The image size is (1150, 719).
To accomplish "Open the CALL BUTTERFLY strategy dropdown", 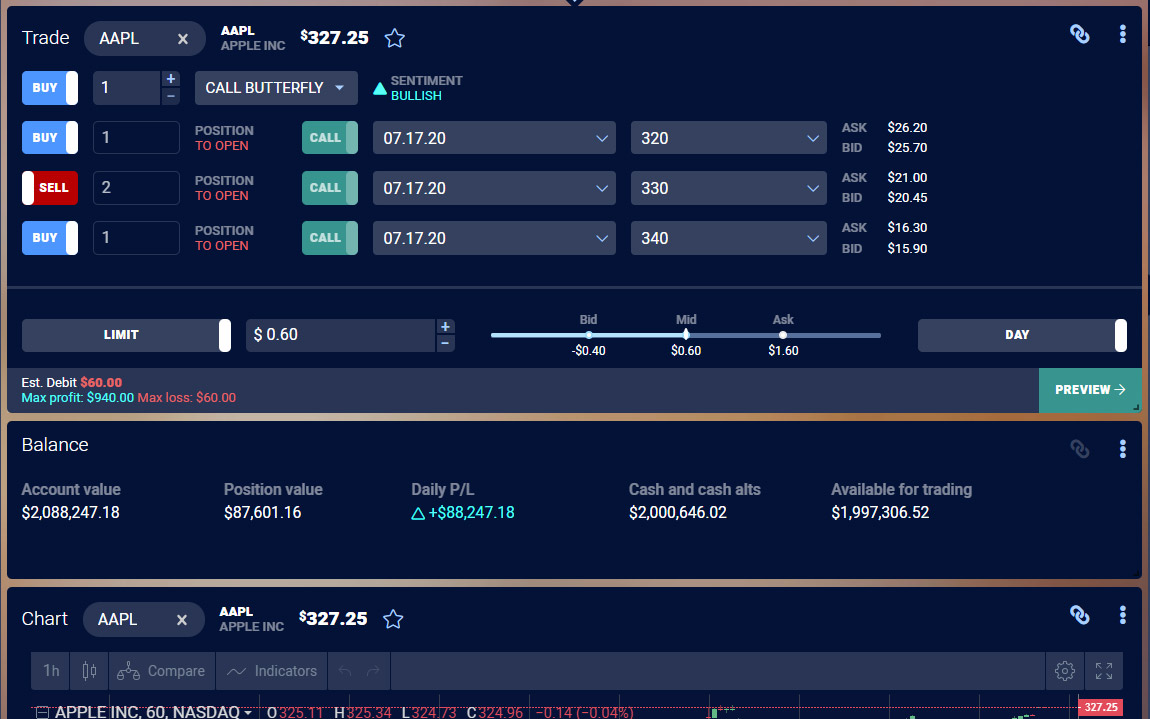I will (276, 88).
